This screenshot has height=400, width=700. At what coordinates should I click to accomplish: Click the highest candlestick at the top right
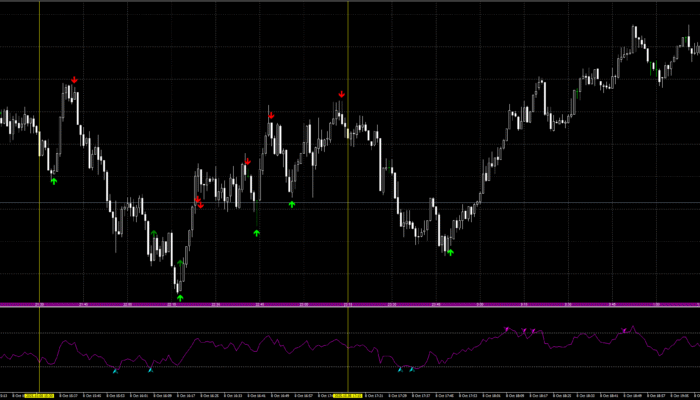coord(634,35)
